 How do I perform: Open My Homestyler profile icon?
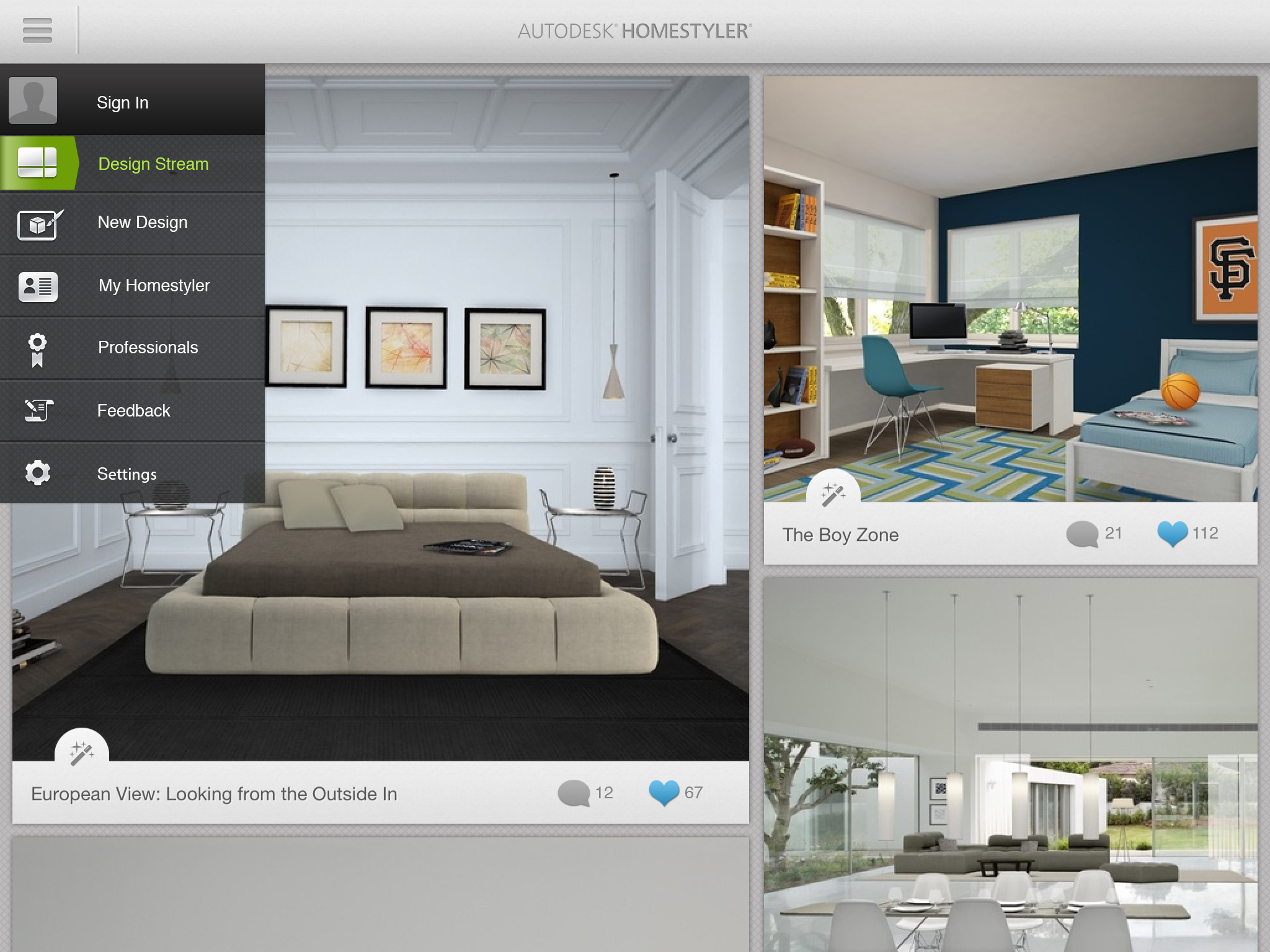click(x=37, y=285)
